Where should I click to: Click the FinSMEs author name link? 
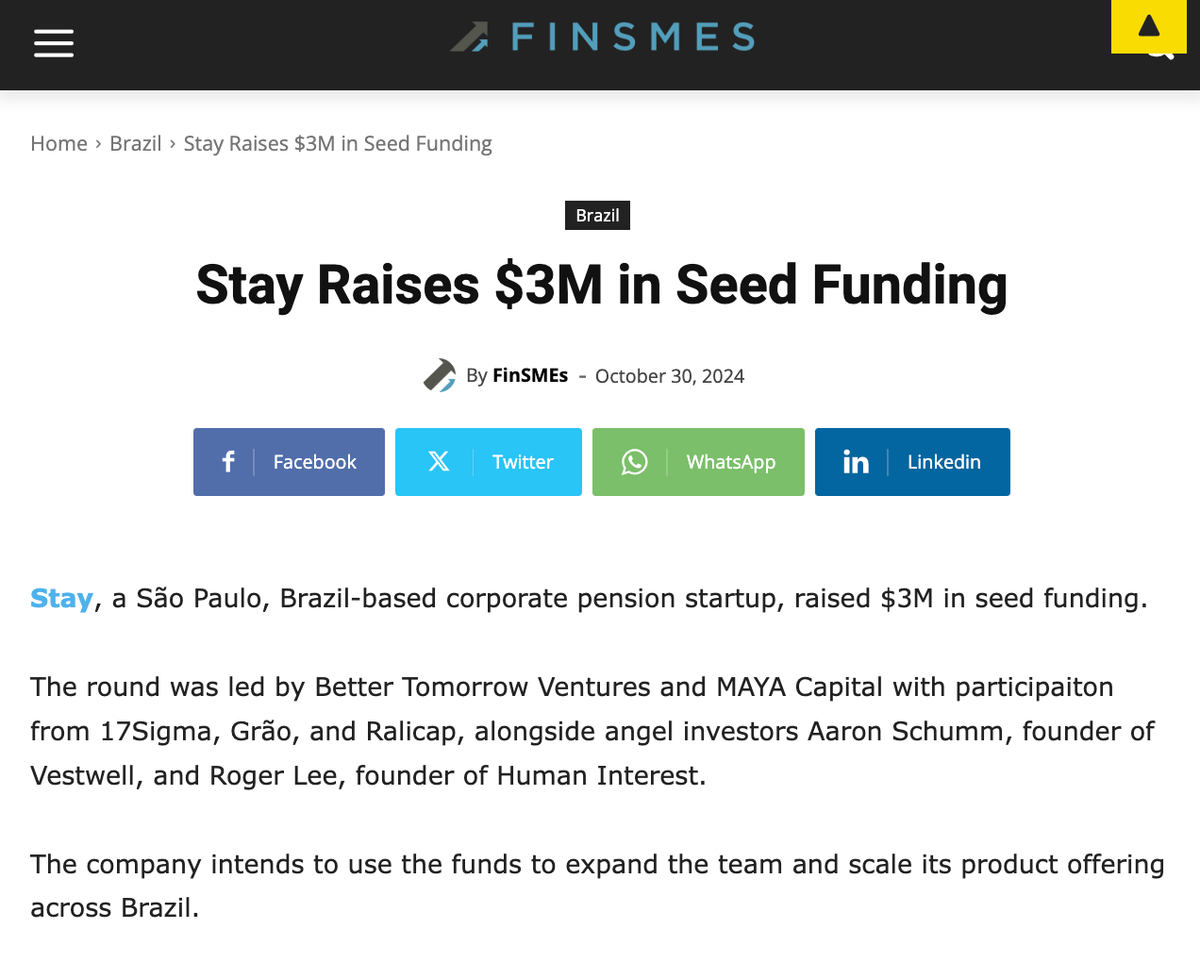click(529, 375)
